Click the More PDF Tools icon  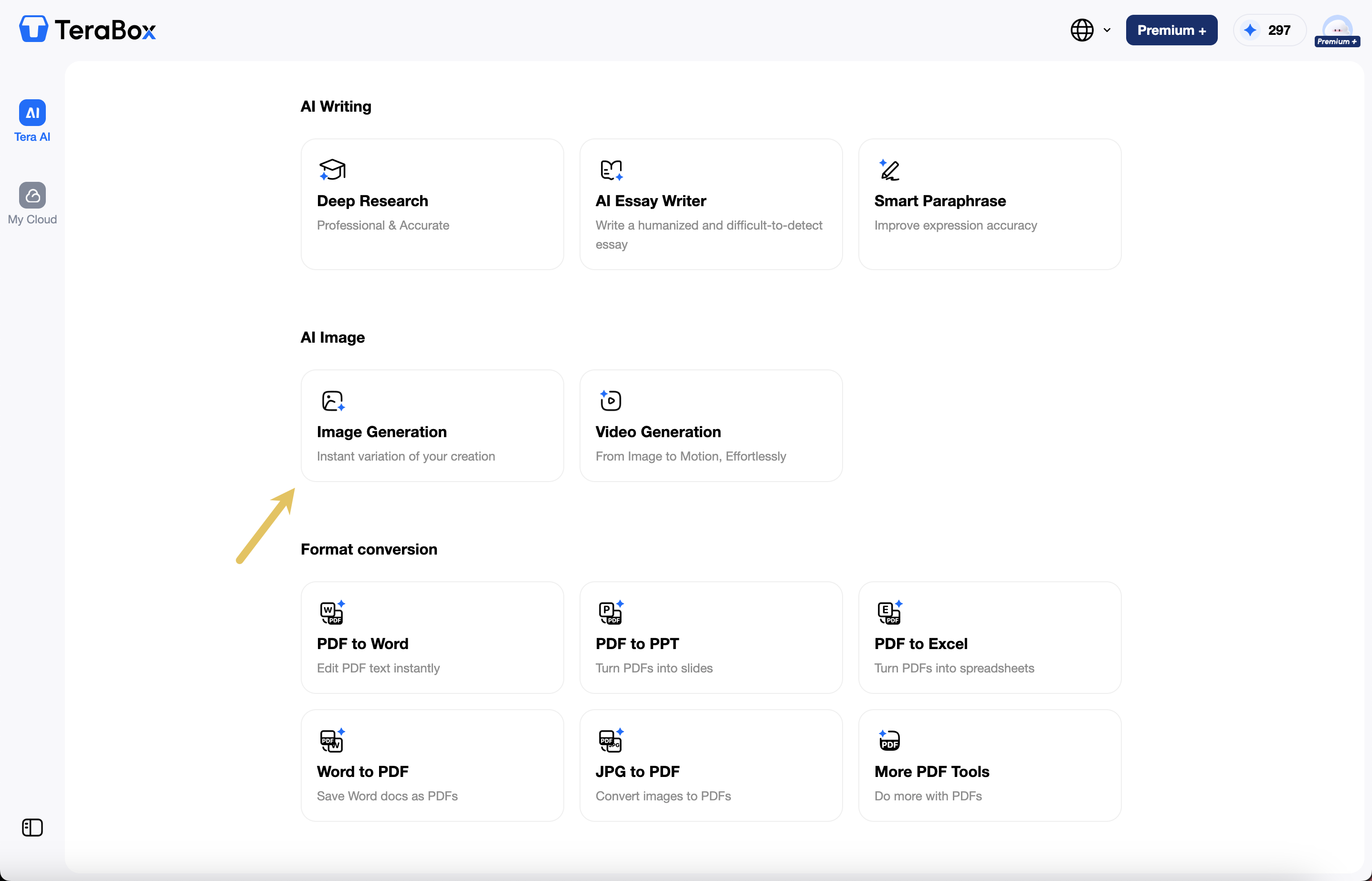click(x=889, y=740)
